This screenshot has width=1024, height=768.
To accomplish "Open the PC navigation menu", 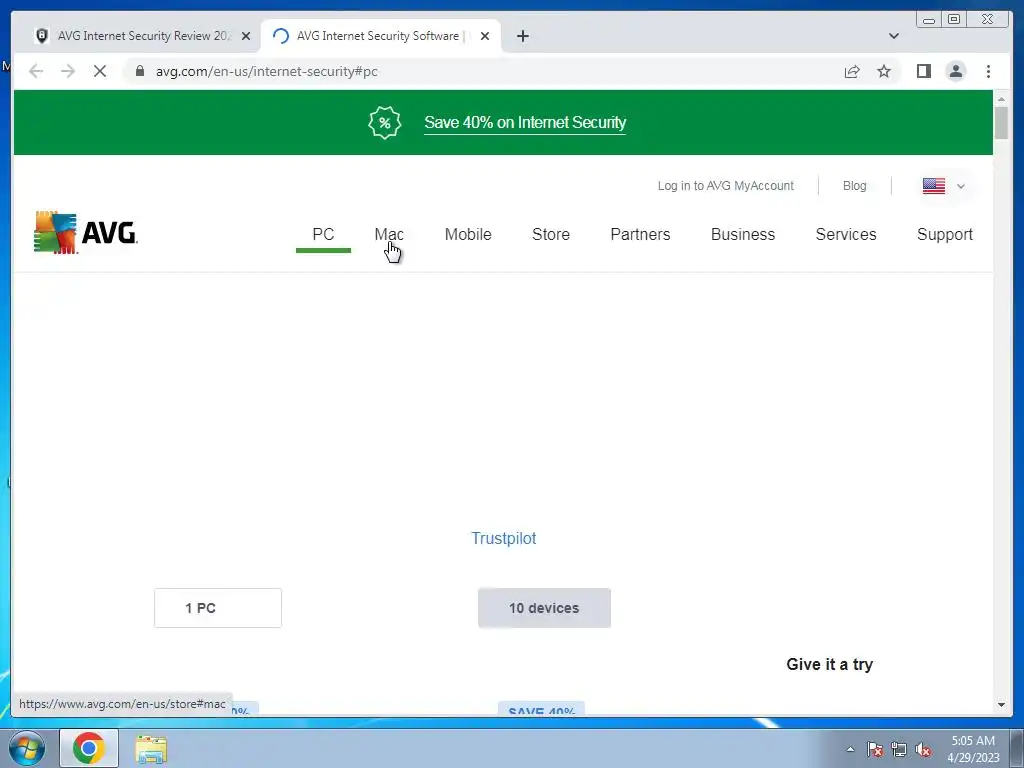I will pos(323,234).
